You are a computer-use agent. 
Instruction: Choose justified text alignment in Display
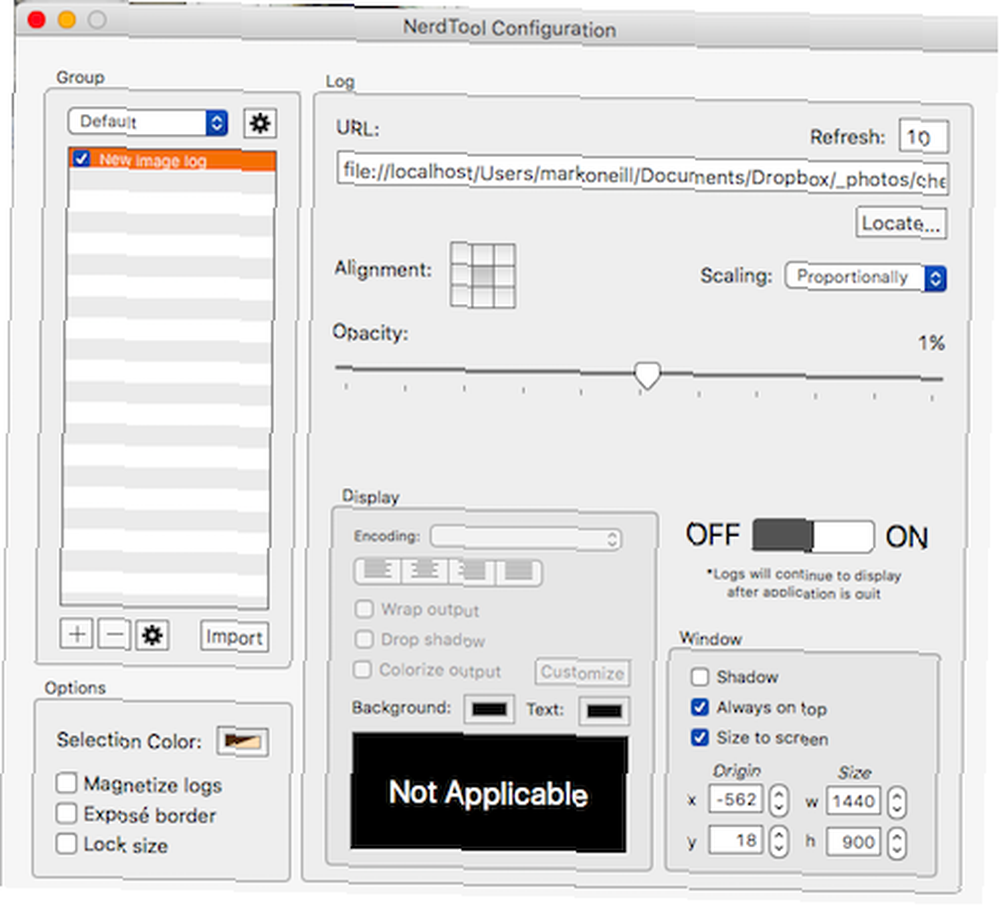pos(519,571)
